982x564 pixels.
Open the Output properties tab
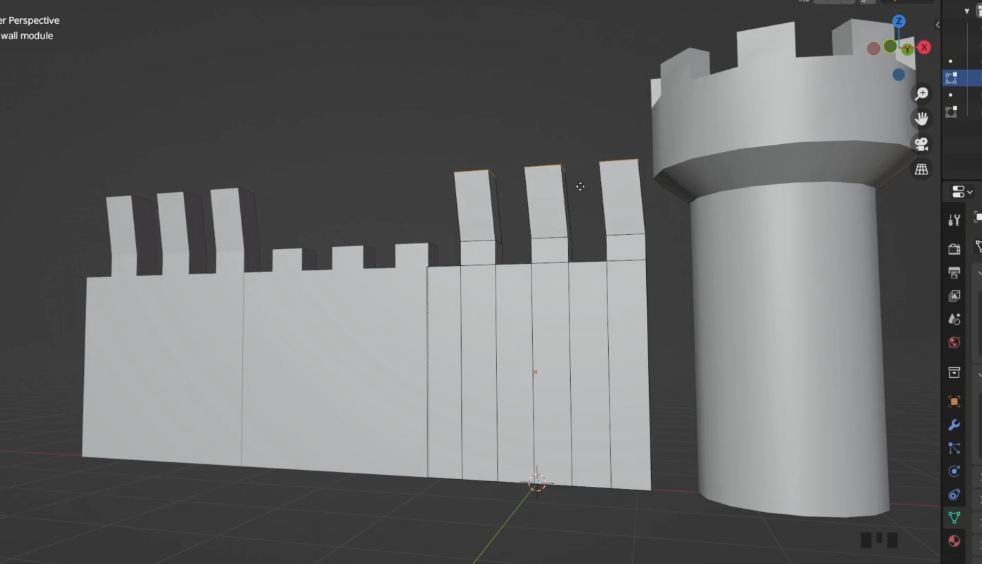tap(954, 272)
